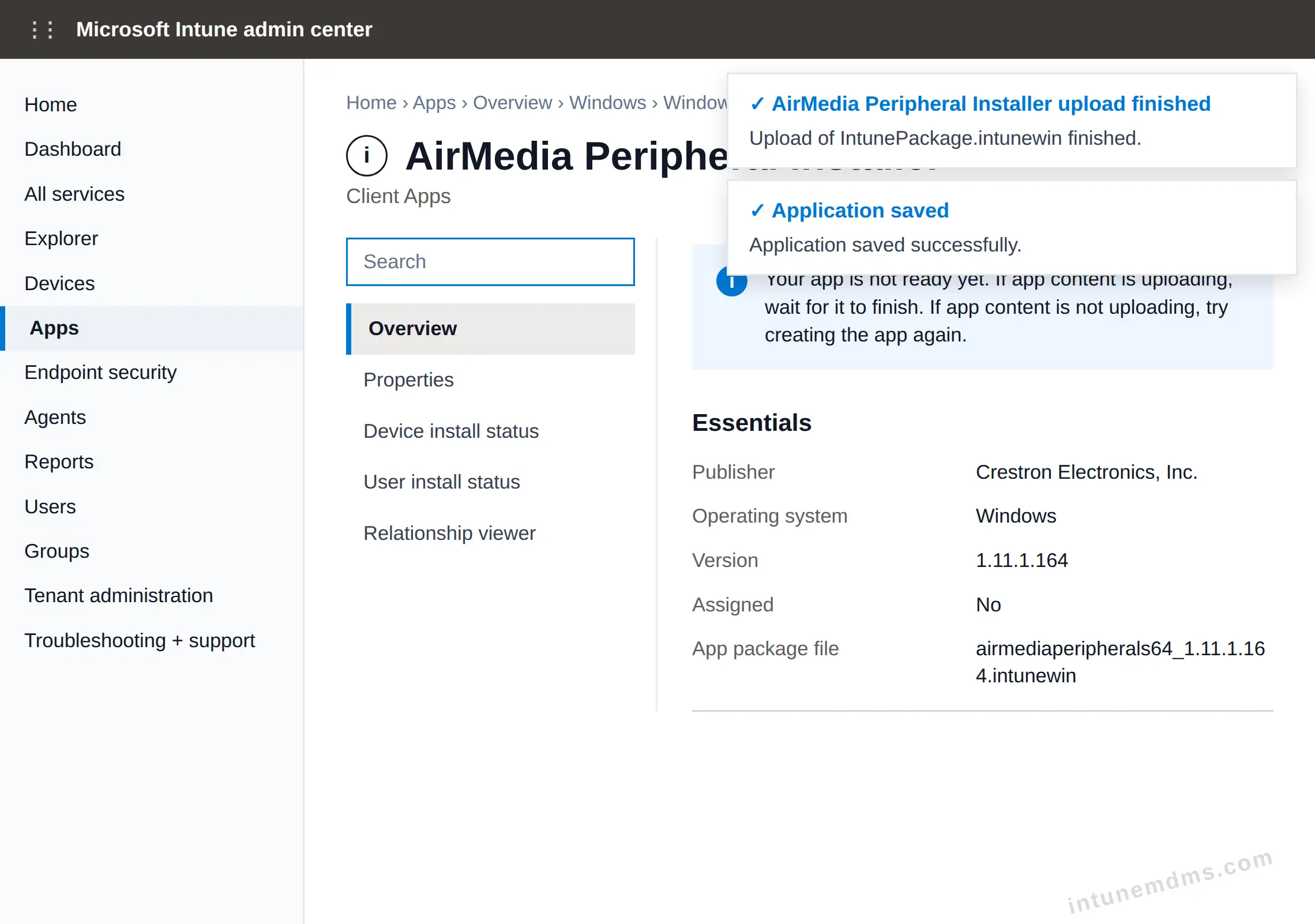Click the 'App package file' label
This screenshot has width=1315, height=924.
[x=765, y=649]
